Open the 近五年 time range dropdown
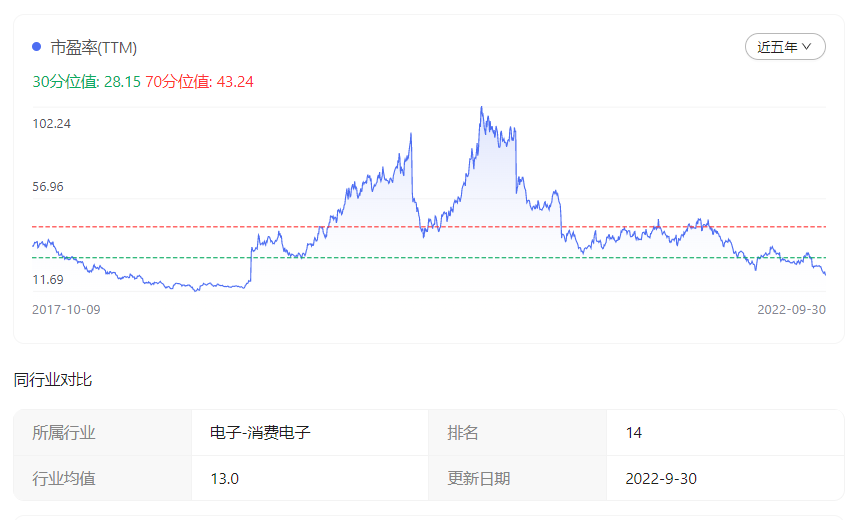This screenshot has height=520, width=860. coord(784,47)
